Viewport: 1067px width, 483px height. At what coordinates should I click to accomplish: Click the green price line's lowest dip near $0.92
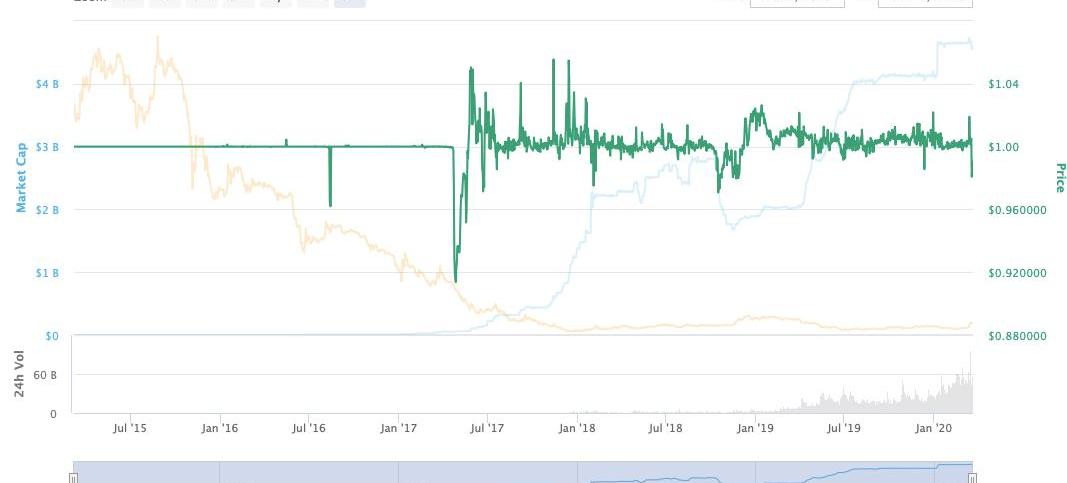[455, 279]
